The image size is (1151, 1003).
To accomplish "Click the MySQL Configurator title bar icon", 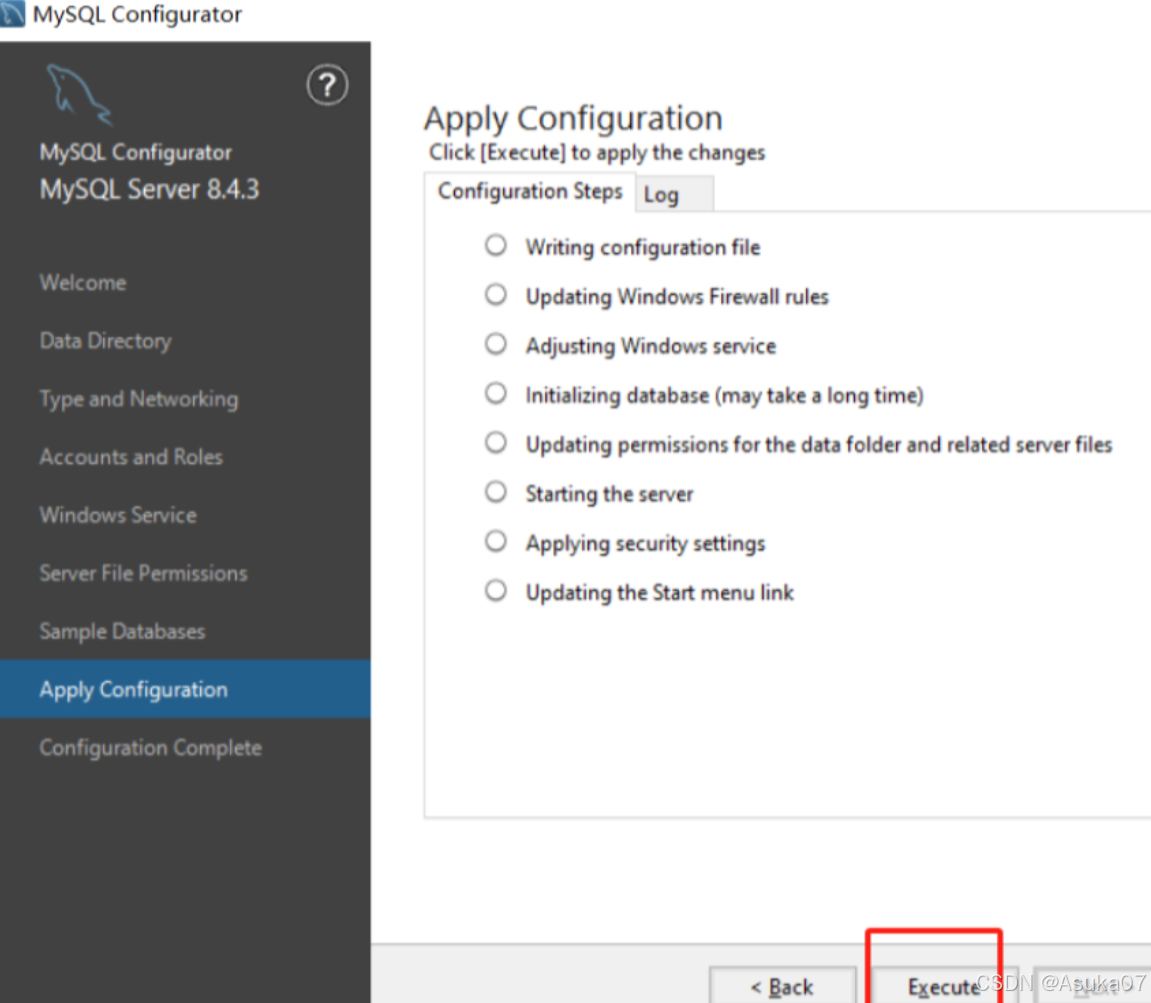I will pos(12,14).
